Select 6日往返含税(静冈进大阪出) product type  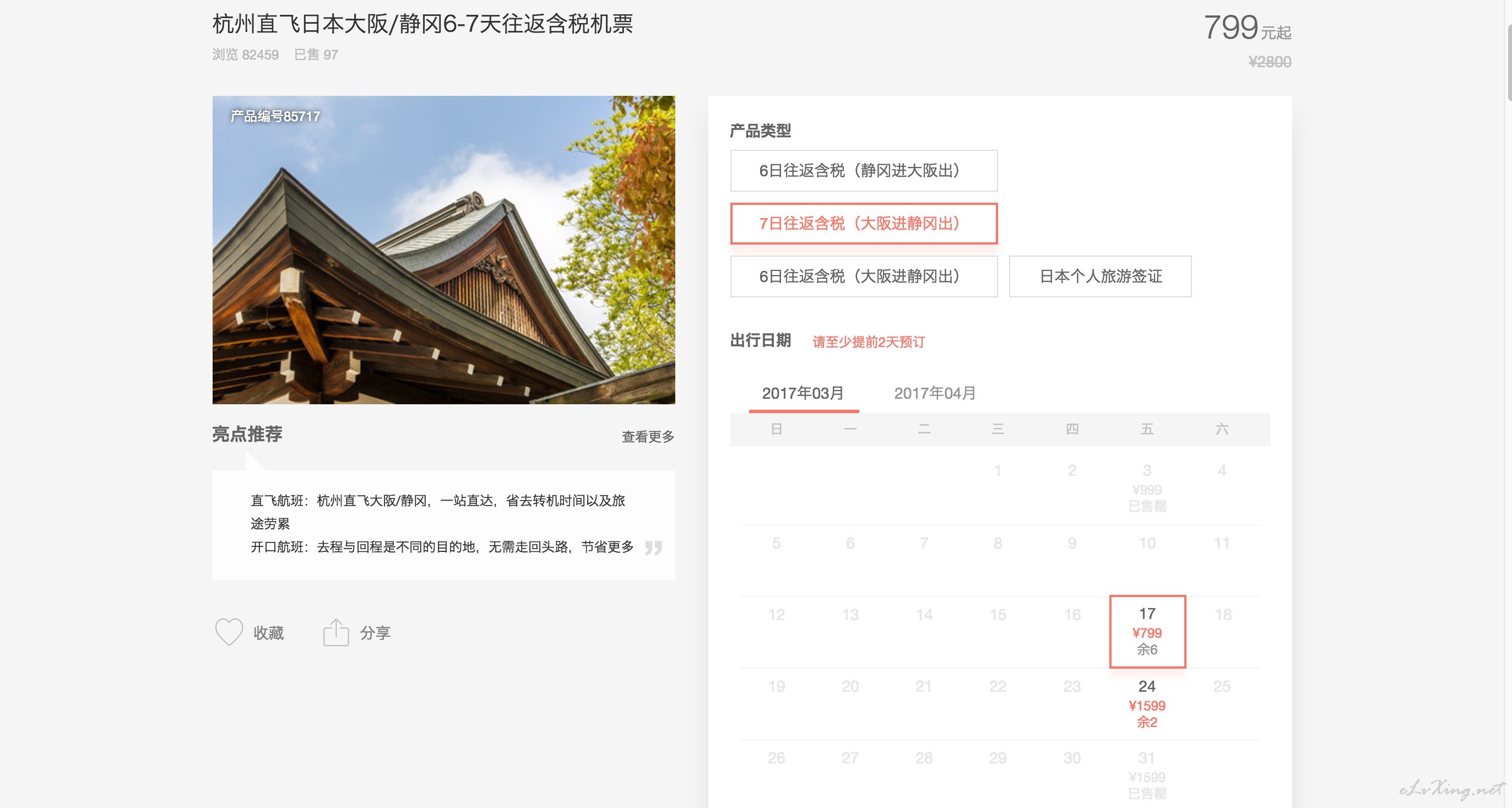click(864, 171)
